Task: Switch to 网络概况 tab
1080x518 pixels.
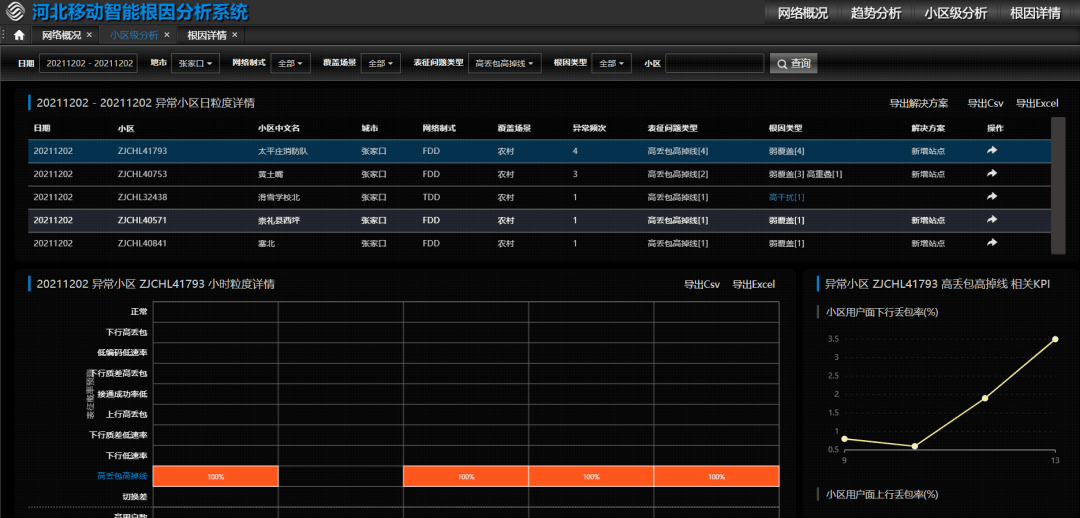Action: pyautogui.click(x=61, y=35)
